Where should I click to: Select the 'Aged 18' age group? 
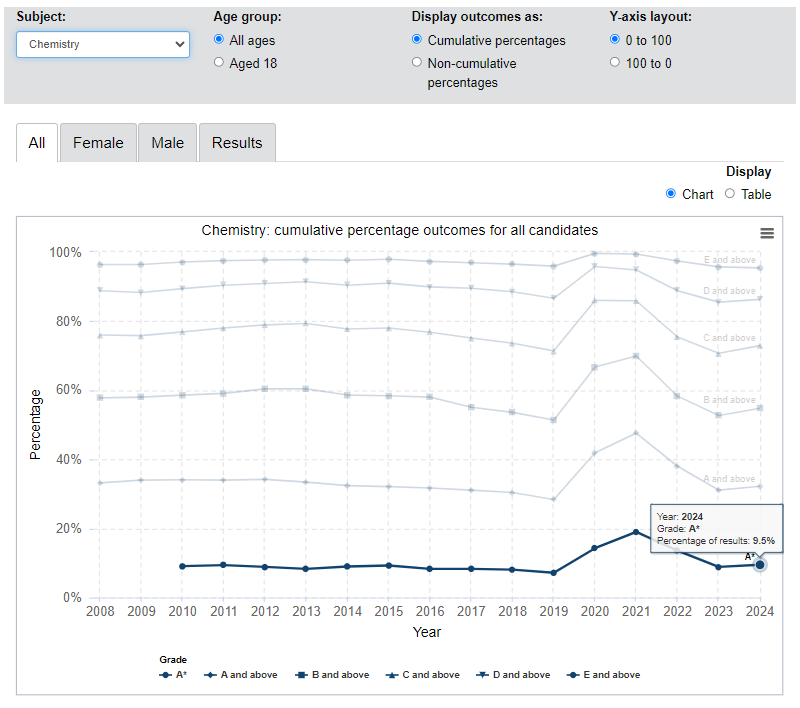click(220, 63)
